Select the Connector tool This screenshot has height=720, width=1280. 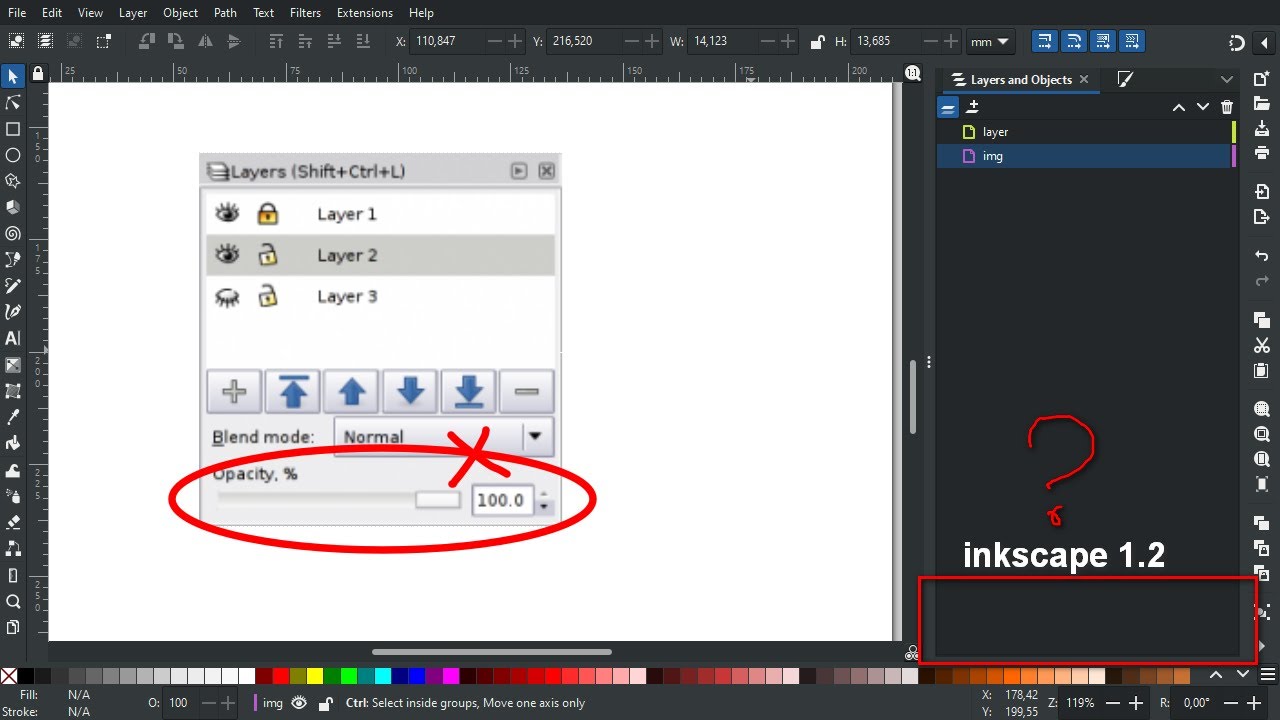click(13, 548)
